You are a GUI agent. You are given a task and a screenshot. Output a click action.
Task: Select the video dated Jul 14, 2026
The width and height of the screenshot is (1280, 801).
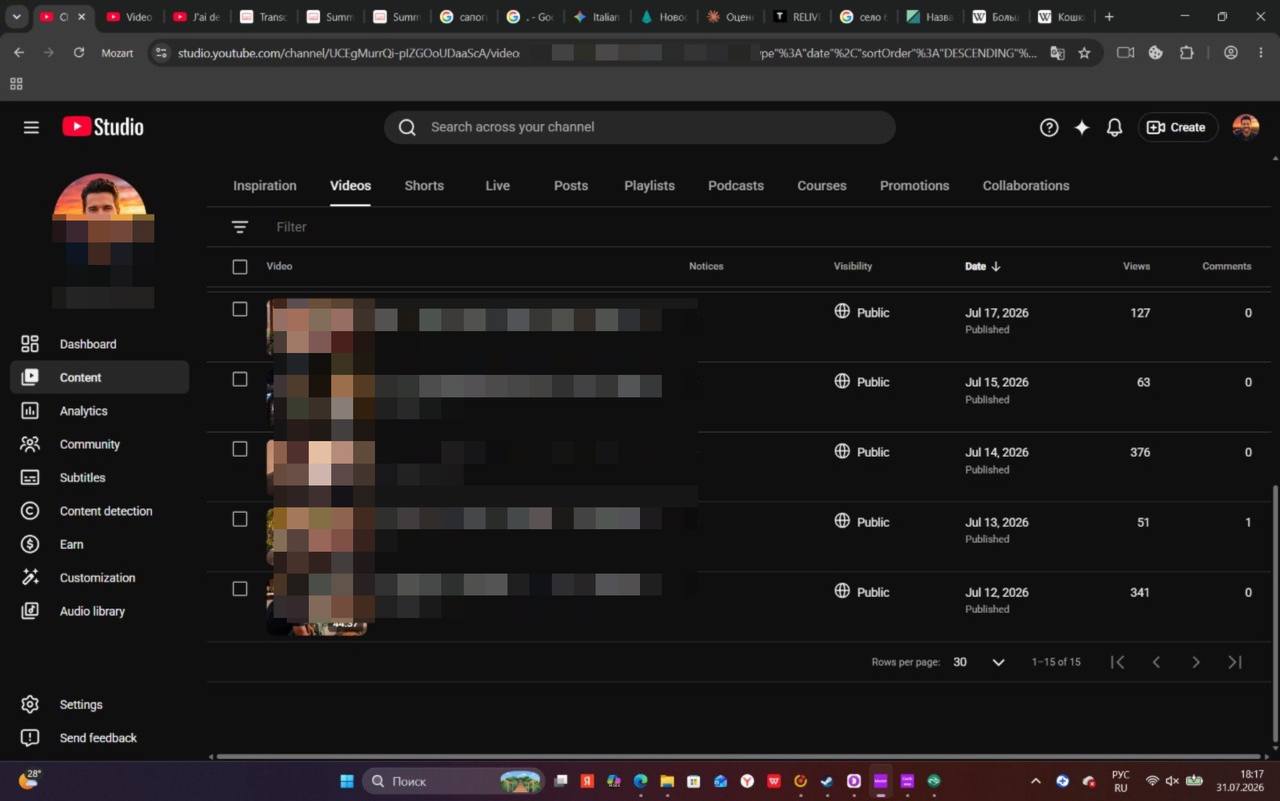point(240,449)
